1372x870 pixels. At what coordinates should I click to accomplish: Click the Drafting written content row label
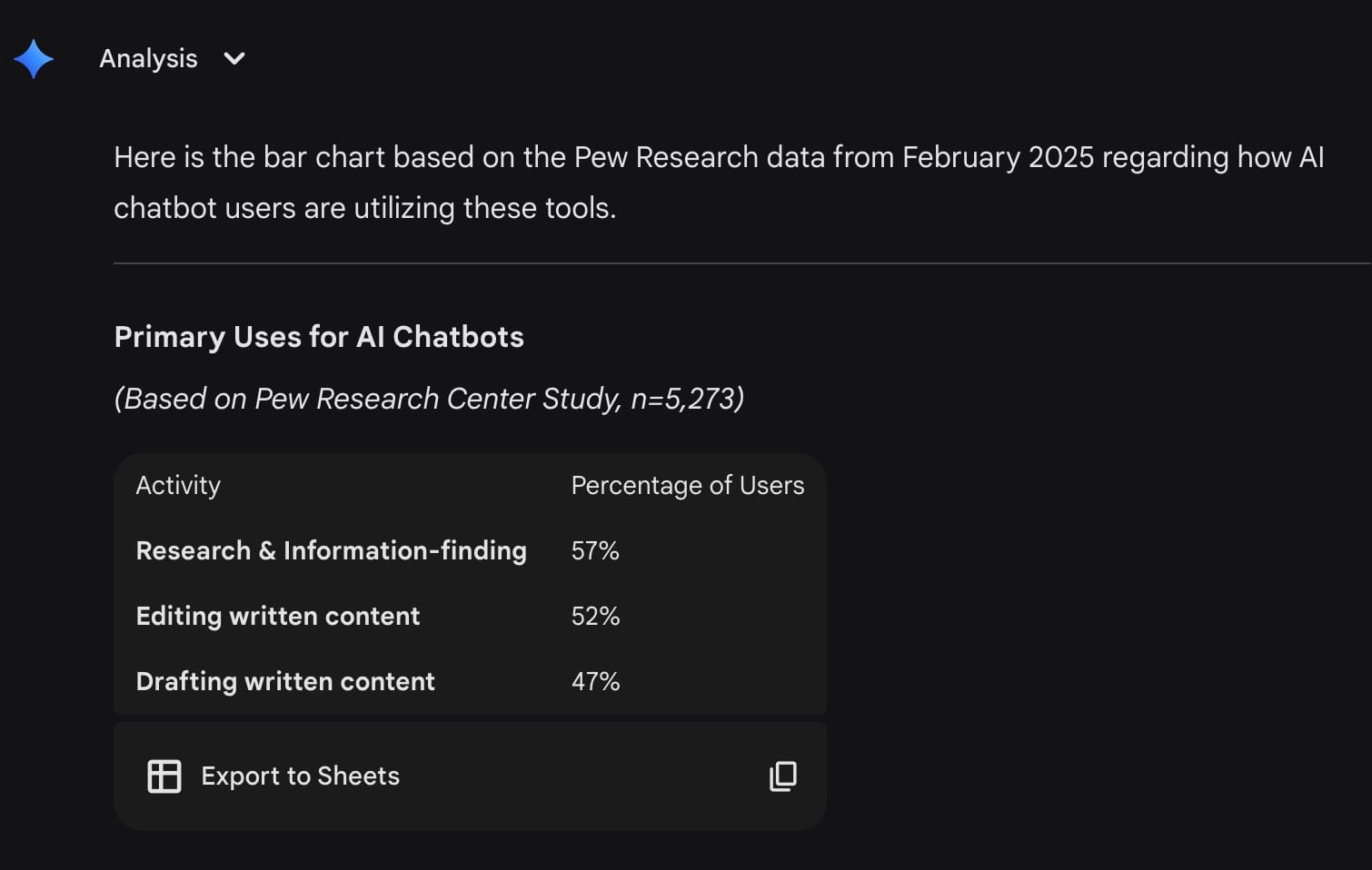(x=285, y=682)
